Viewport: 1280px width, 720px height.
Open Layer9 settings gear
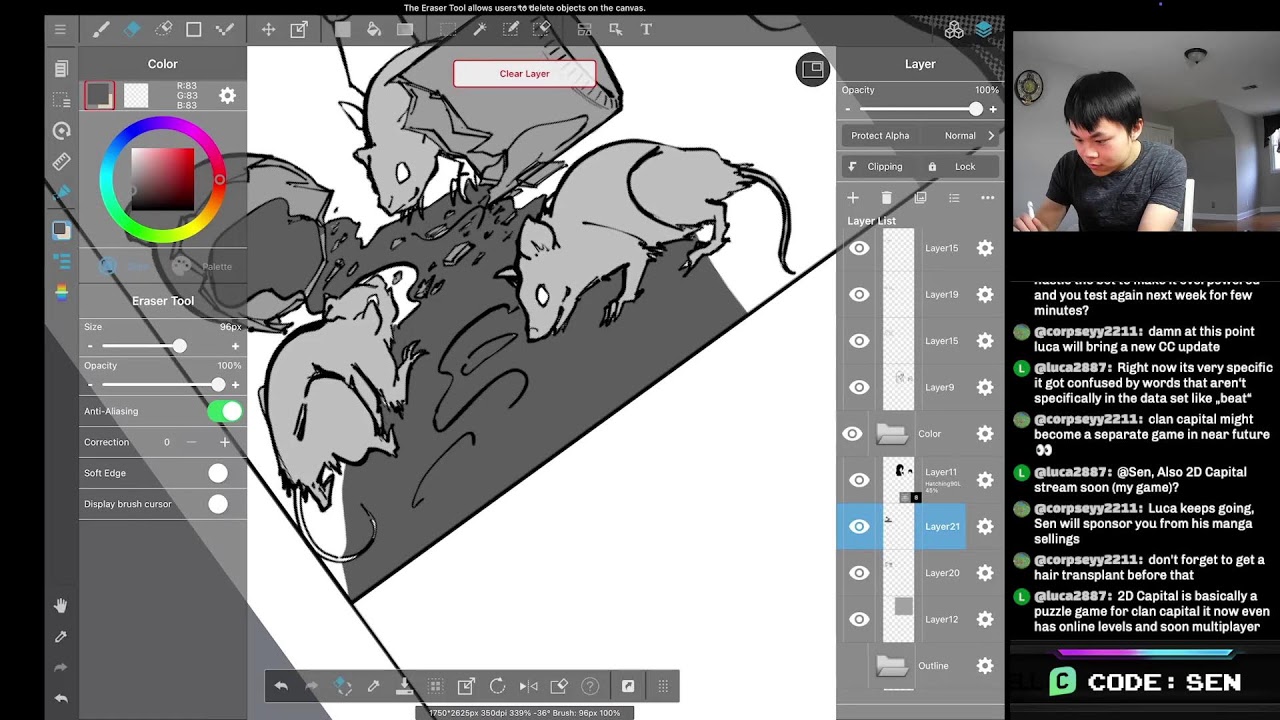tap(985, 387)
